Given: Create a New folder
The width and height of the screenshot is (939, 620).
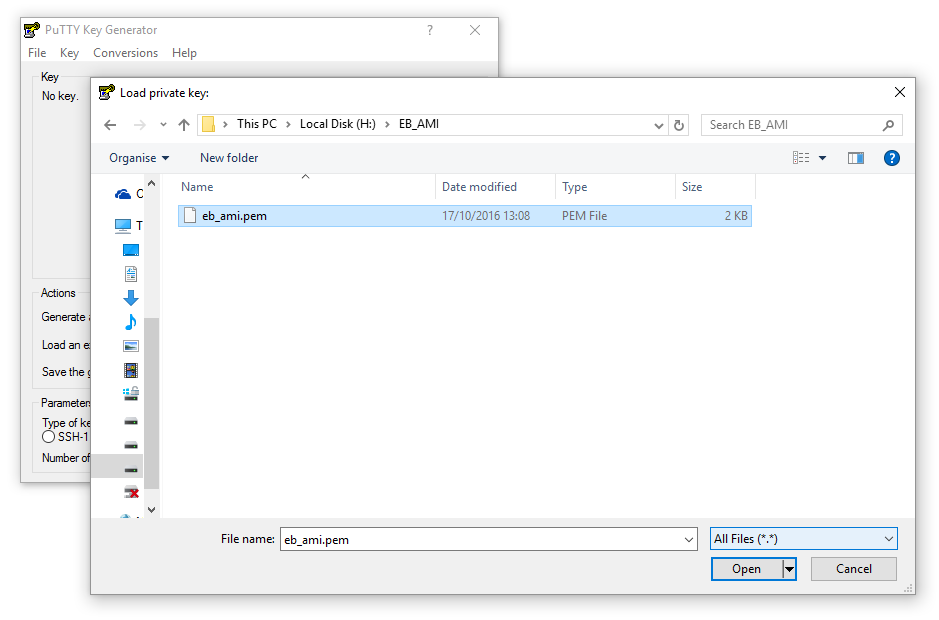Looking at the screenshot, I should coord(229,158).
